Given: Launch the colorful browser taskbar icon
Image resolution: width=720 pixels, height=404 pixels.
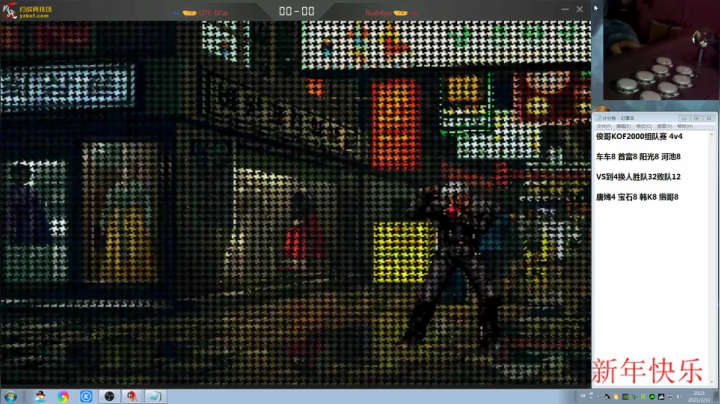Looking at the screenshot, I should [x=63, y=396].
